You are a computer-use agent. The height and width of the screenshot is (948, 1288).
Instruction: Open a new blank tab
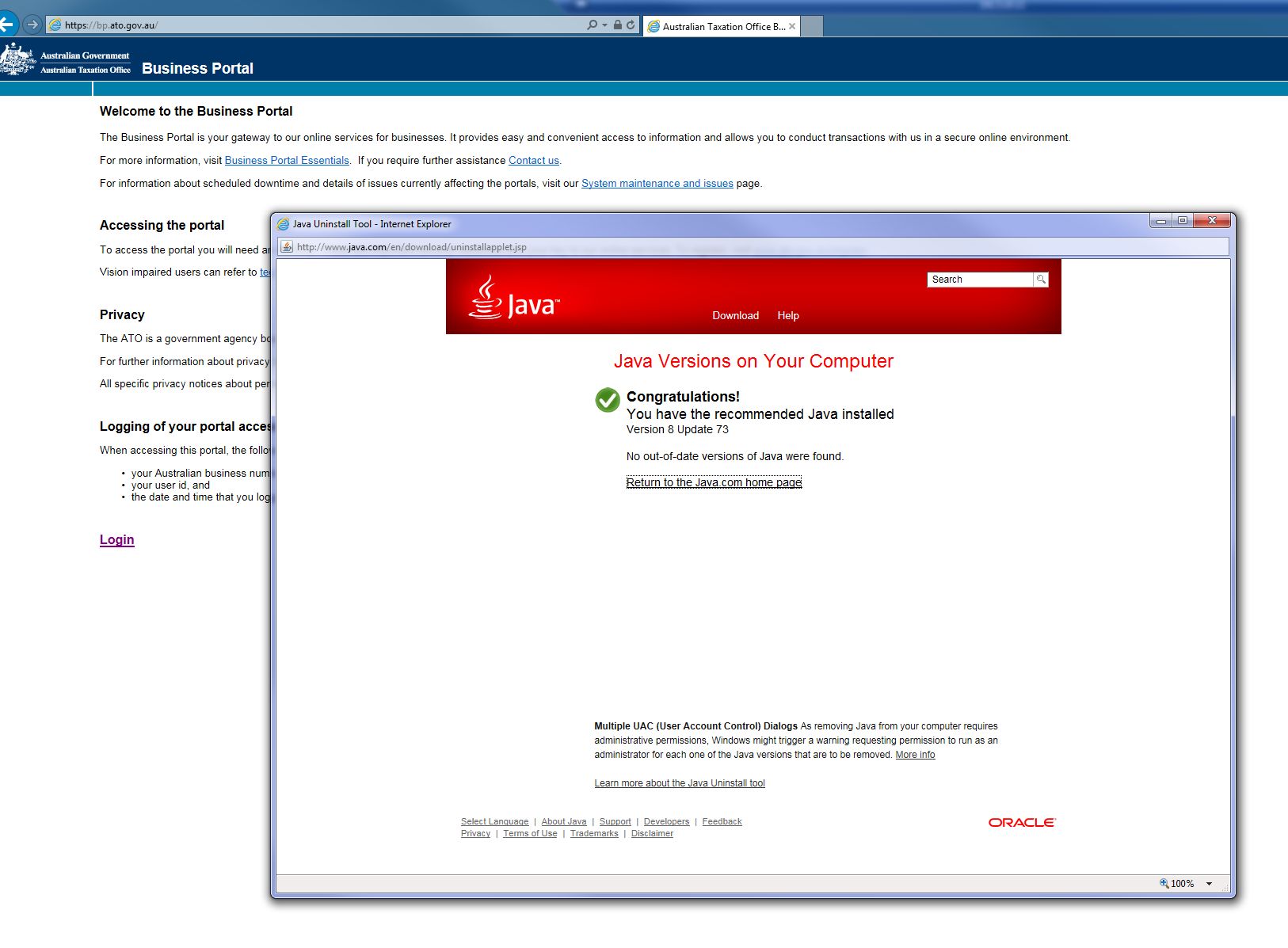813,26
